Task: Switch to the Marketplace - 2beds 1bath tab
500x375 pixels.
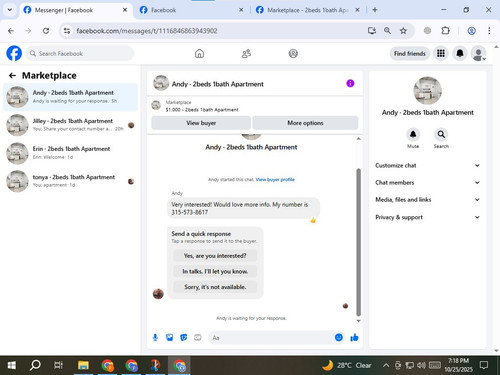Action: click(308, 10)
